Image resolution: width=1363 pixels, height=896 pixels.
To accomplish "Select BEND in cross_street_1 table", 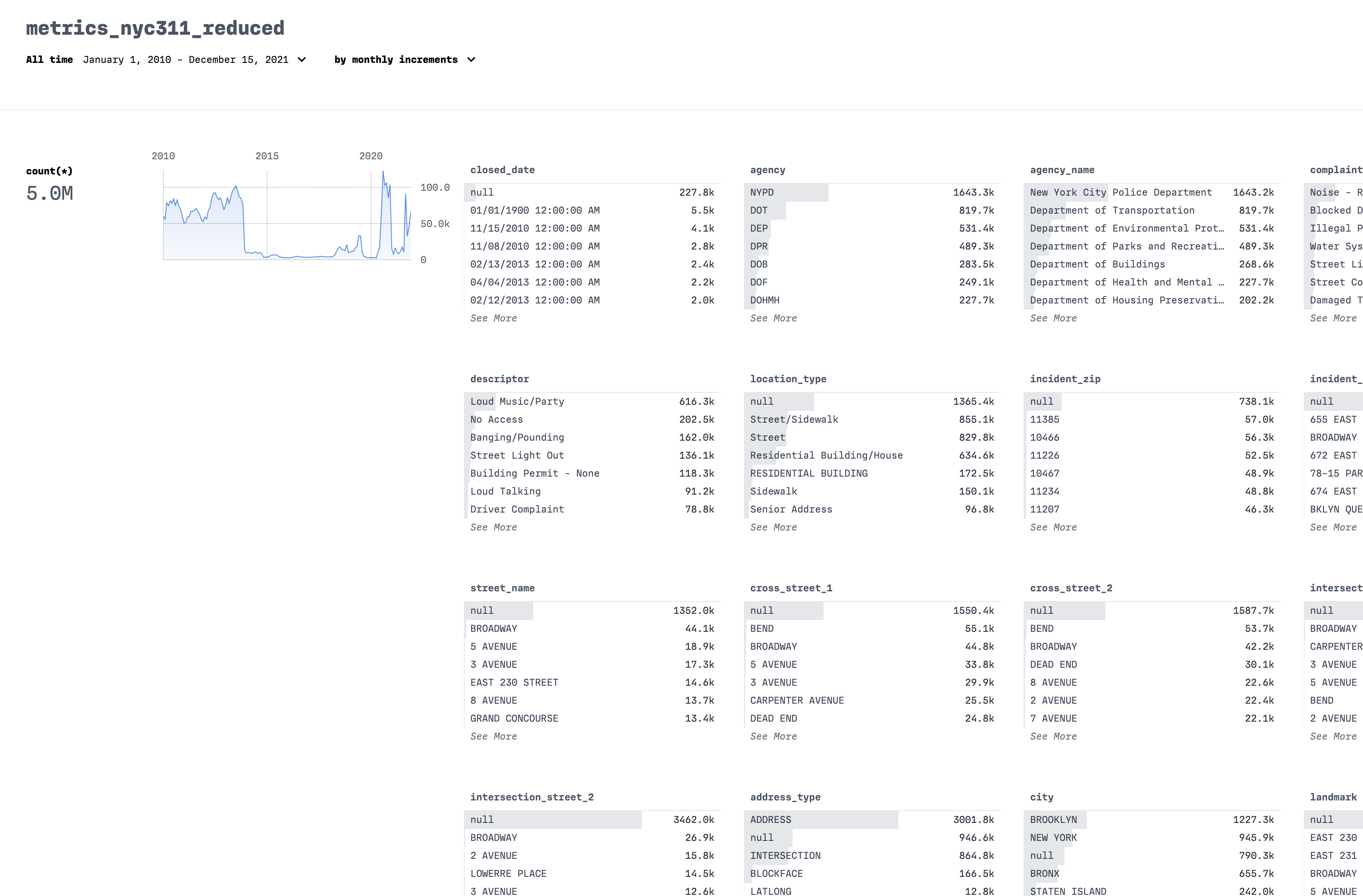I will pyautogui.click(x=872, y=629).
